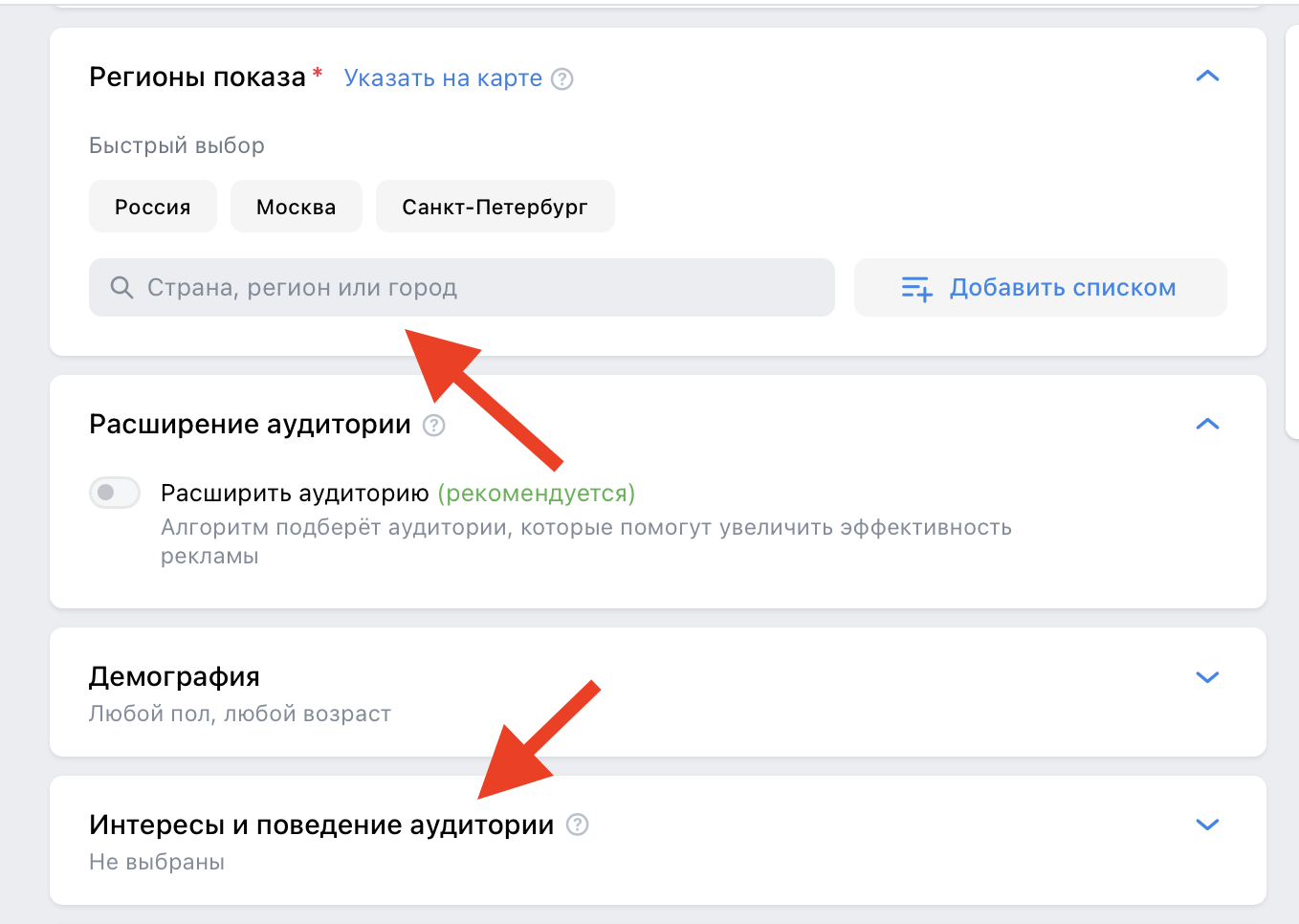Viewport: 1299px width, 924px height.
Task: Expand the Интересы и поведение аудитории section
Action: pyautogui.click(x=1208, y=824)
